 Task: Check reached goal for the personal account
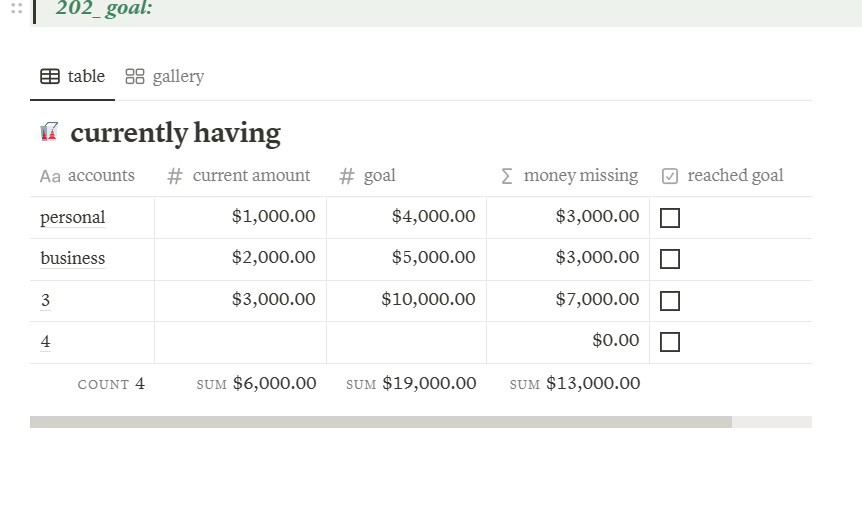point(670,218)
